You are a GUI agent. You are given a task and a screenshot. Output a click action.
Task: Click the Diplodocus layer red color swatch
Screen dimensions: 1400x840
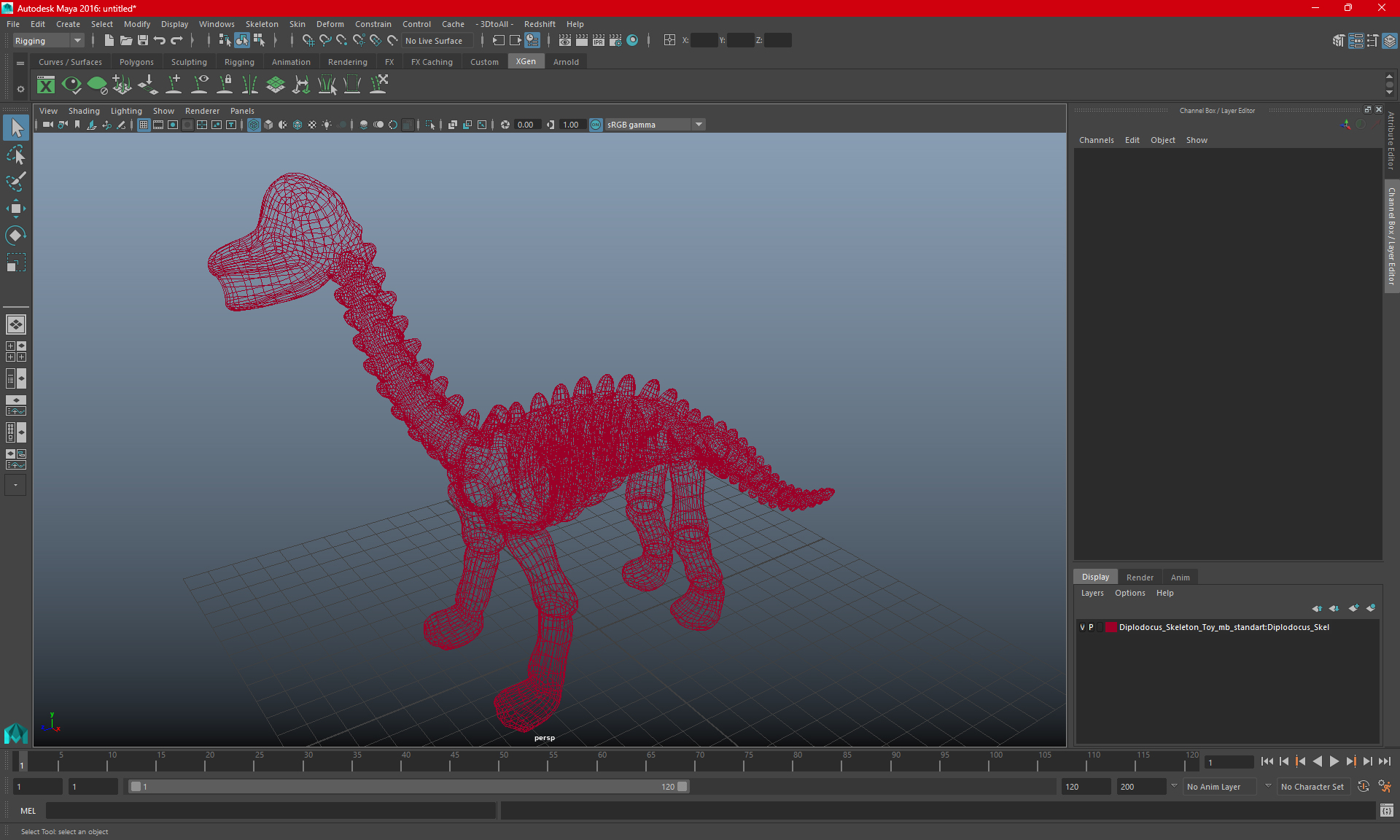click(x=1111, y=627)
